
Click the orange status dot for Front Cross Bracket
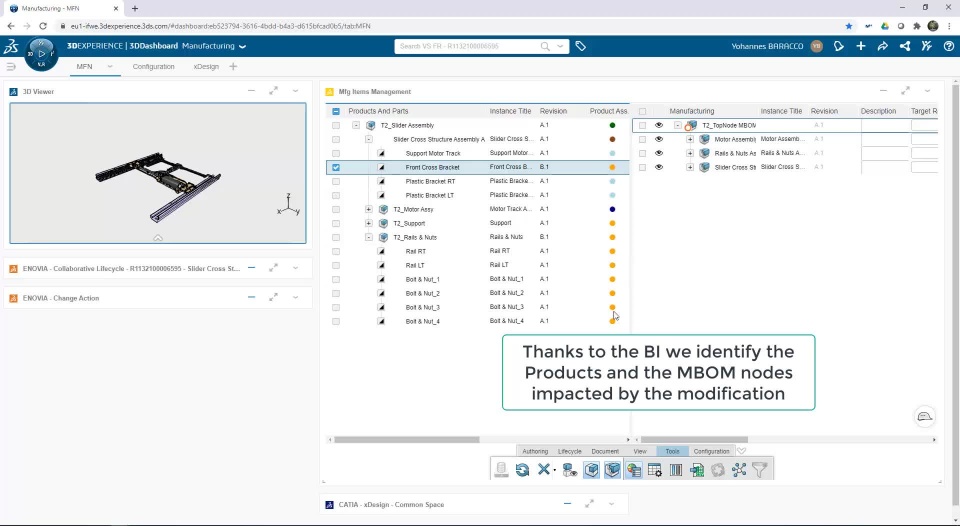click(x=612, y=167)
